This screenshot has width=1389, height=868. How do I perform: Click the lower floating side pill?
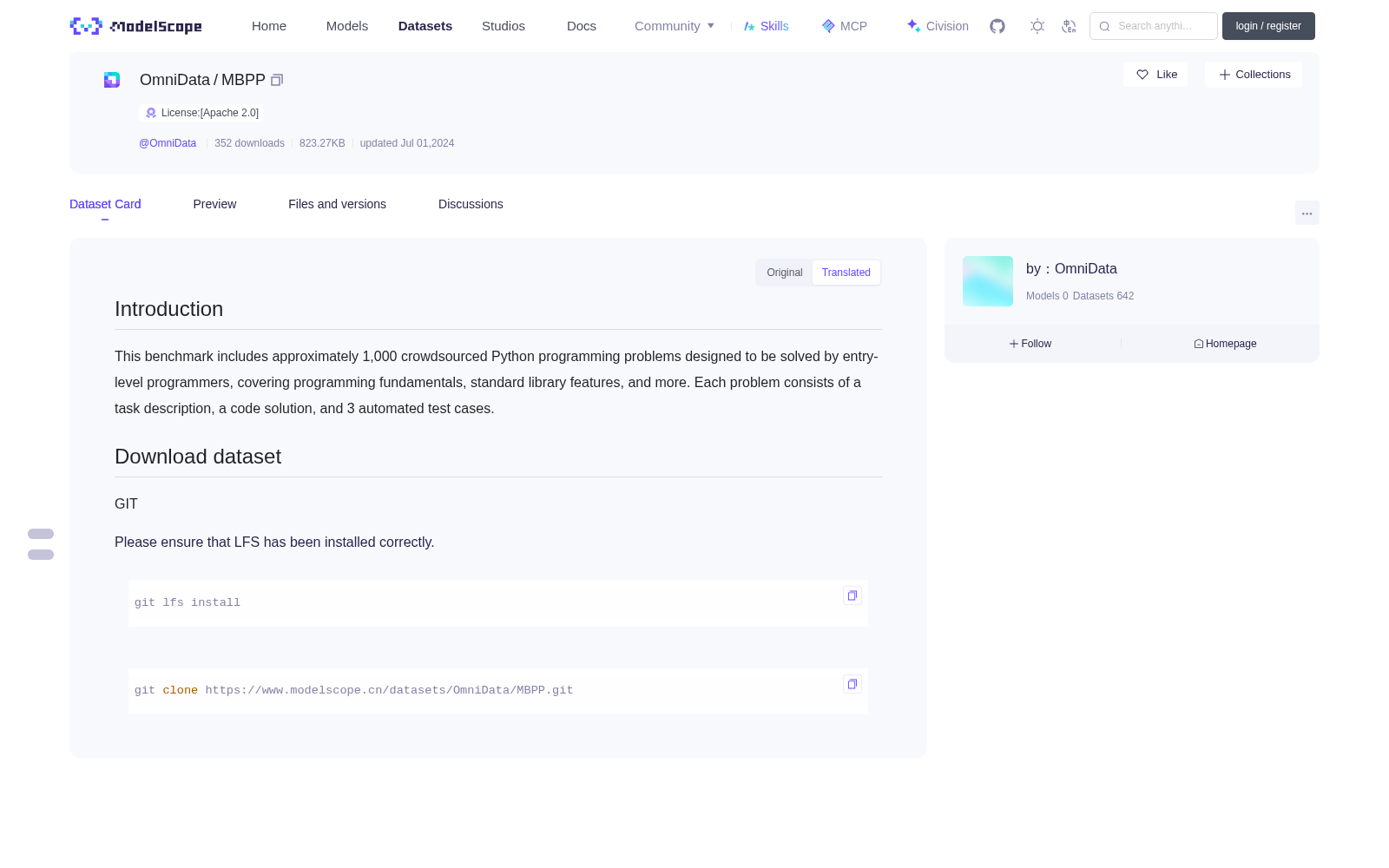pyautogui.click(x=41, y=555)
